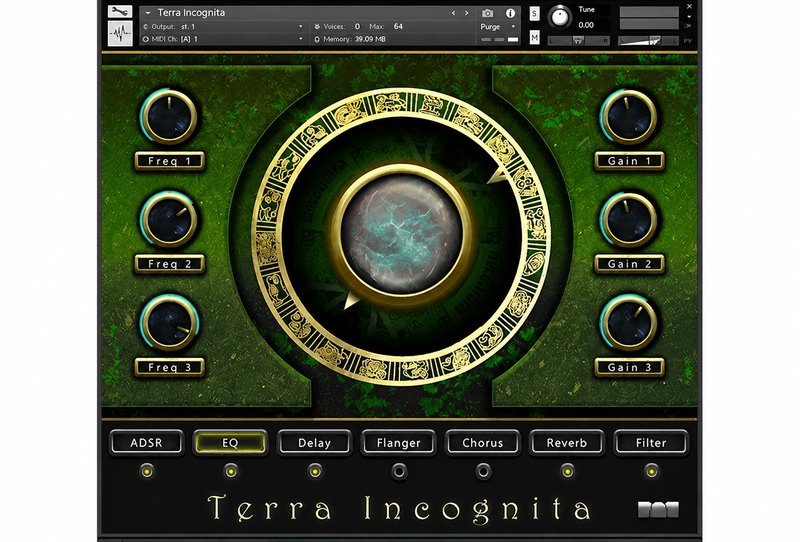Click the volume slider
Screen dimensions: 800x542
coord(648,41)
